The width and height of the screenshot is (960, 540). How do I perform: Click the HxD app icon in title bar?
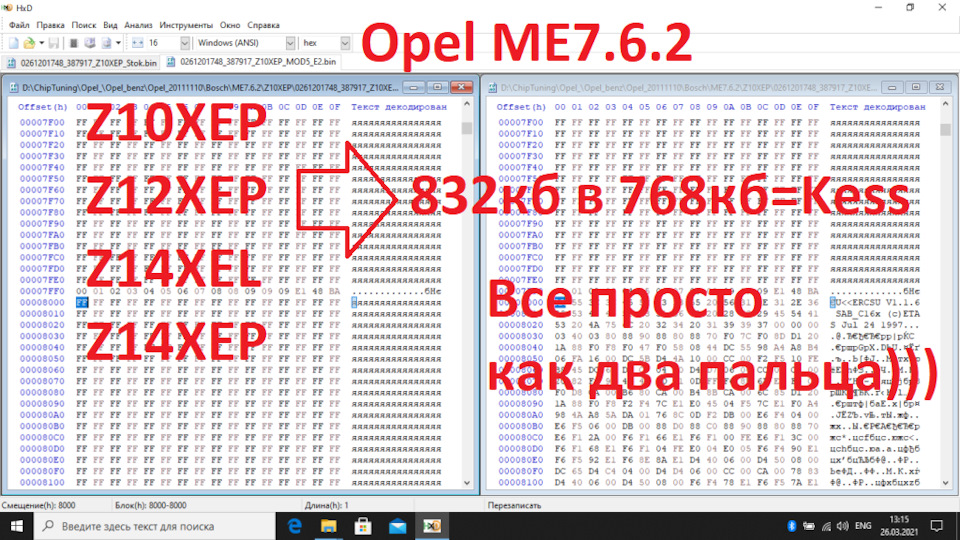[x=7, y=7]
